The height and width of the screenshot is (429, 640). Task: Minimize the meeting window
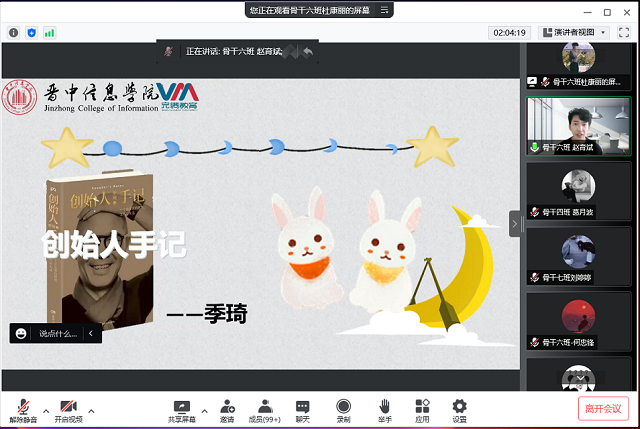(587, 12)
